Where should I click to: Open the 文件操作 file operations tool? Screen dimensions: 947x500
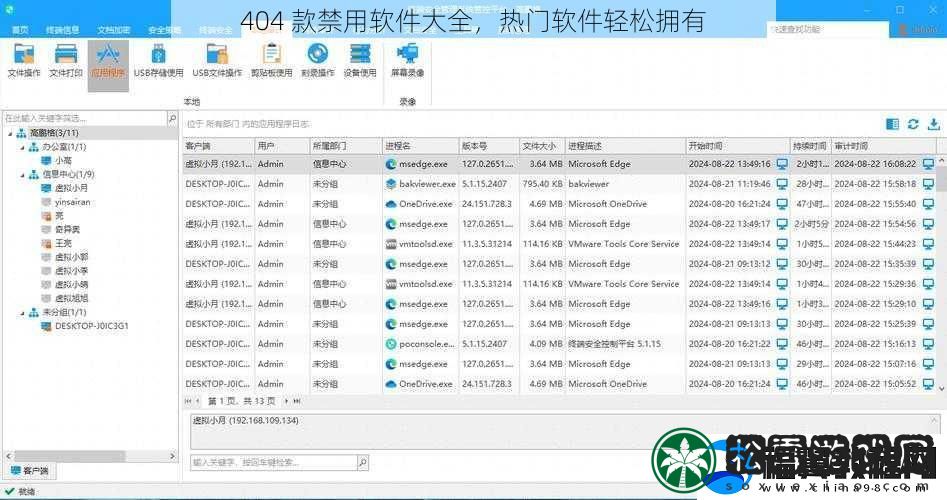[24, 61]
